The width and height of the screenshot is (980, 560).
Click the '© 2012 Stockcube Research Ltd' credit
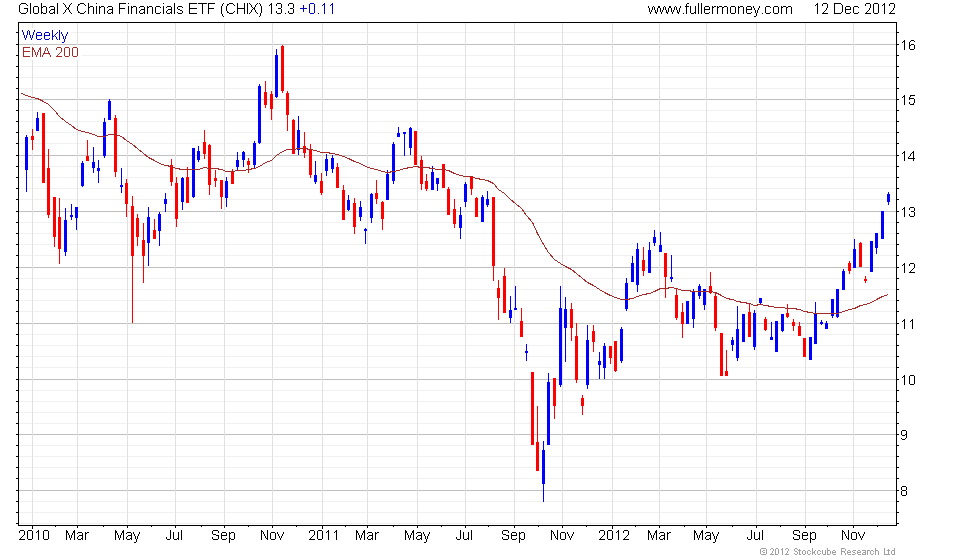(x=828, y=552)
